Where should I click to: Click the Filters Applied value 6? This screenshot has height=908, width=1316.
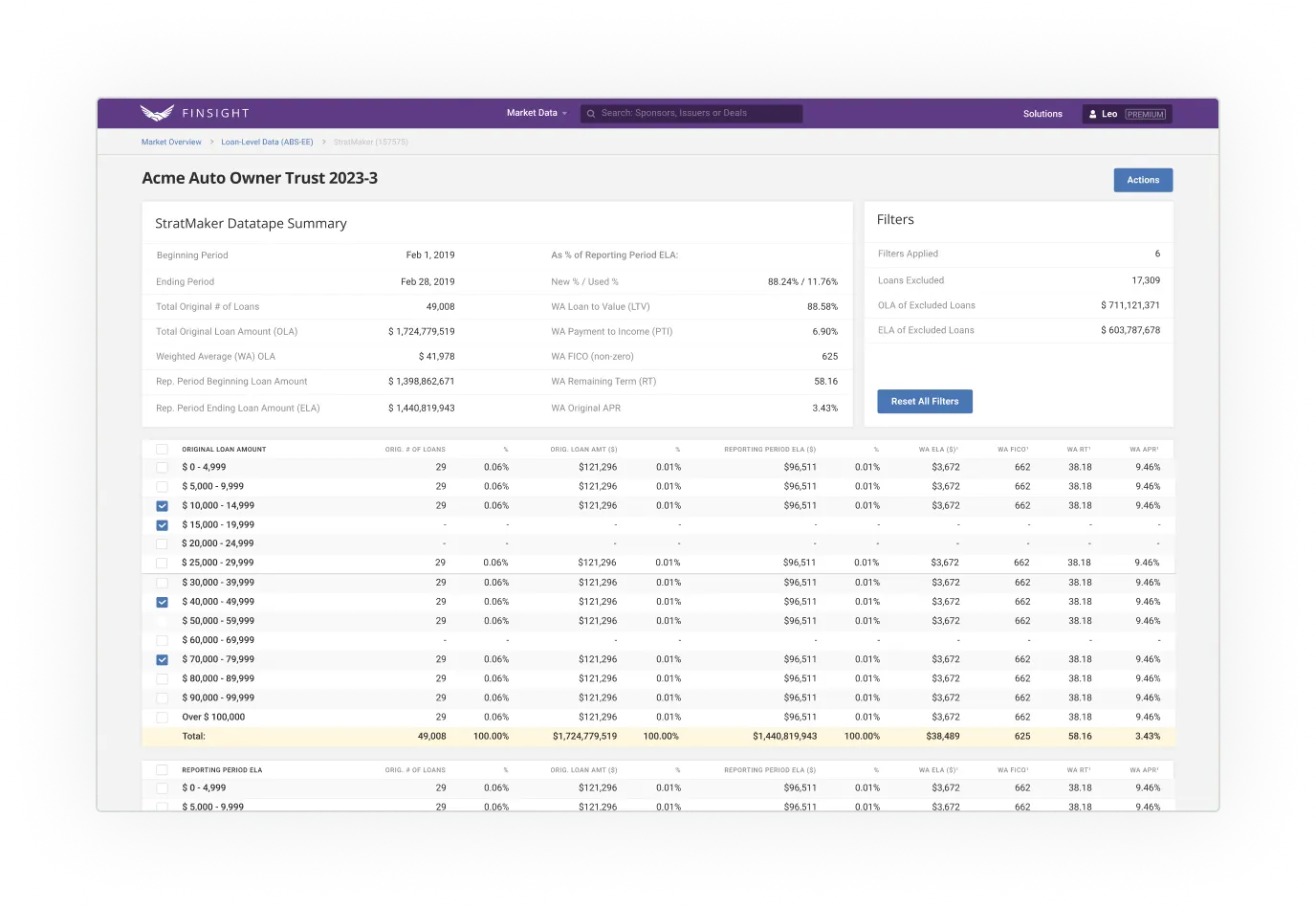pyautogui.click(x=1157, y=254)
